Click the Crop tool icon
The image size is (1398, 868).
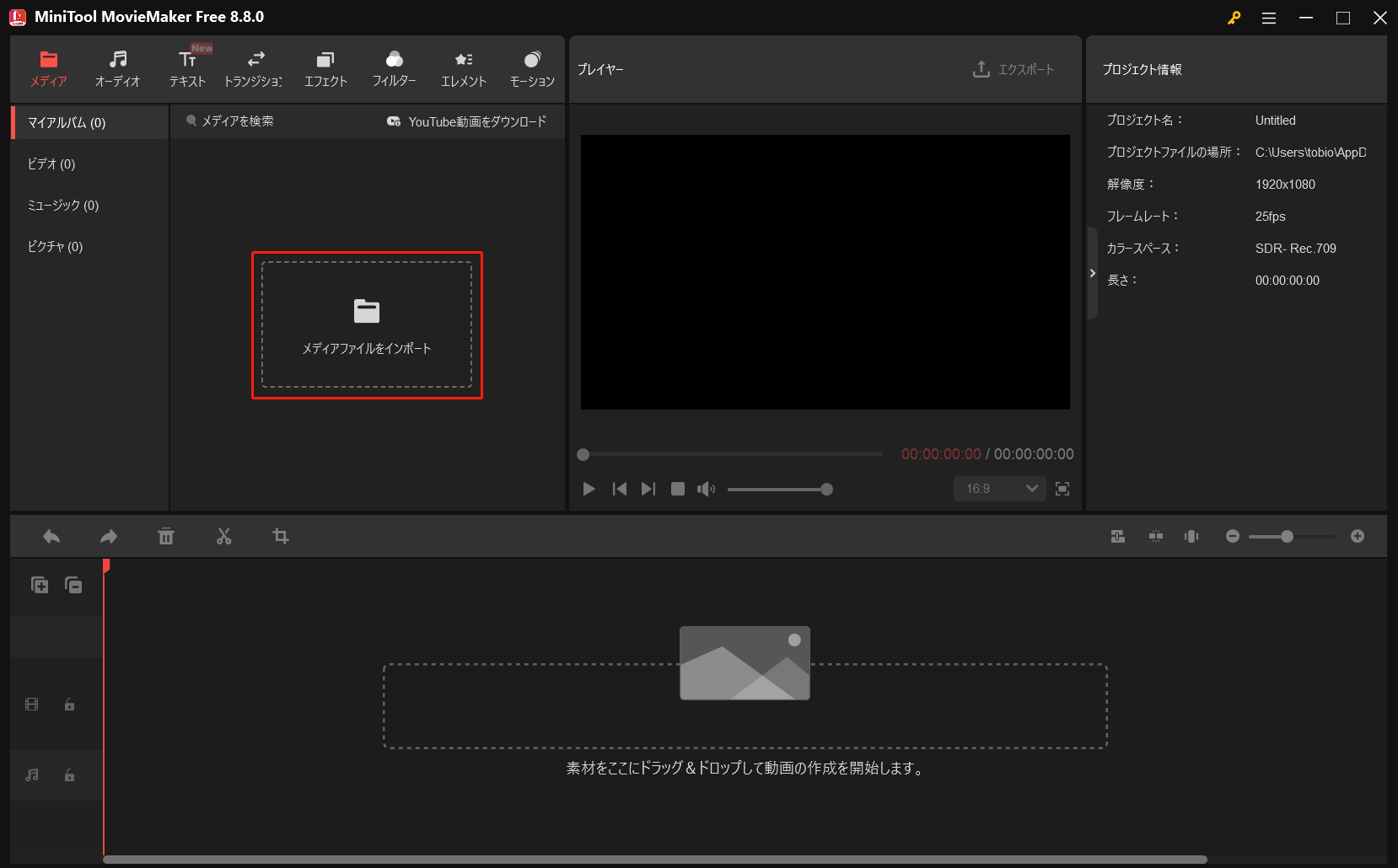click(x=281, y=537)
